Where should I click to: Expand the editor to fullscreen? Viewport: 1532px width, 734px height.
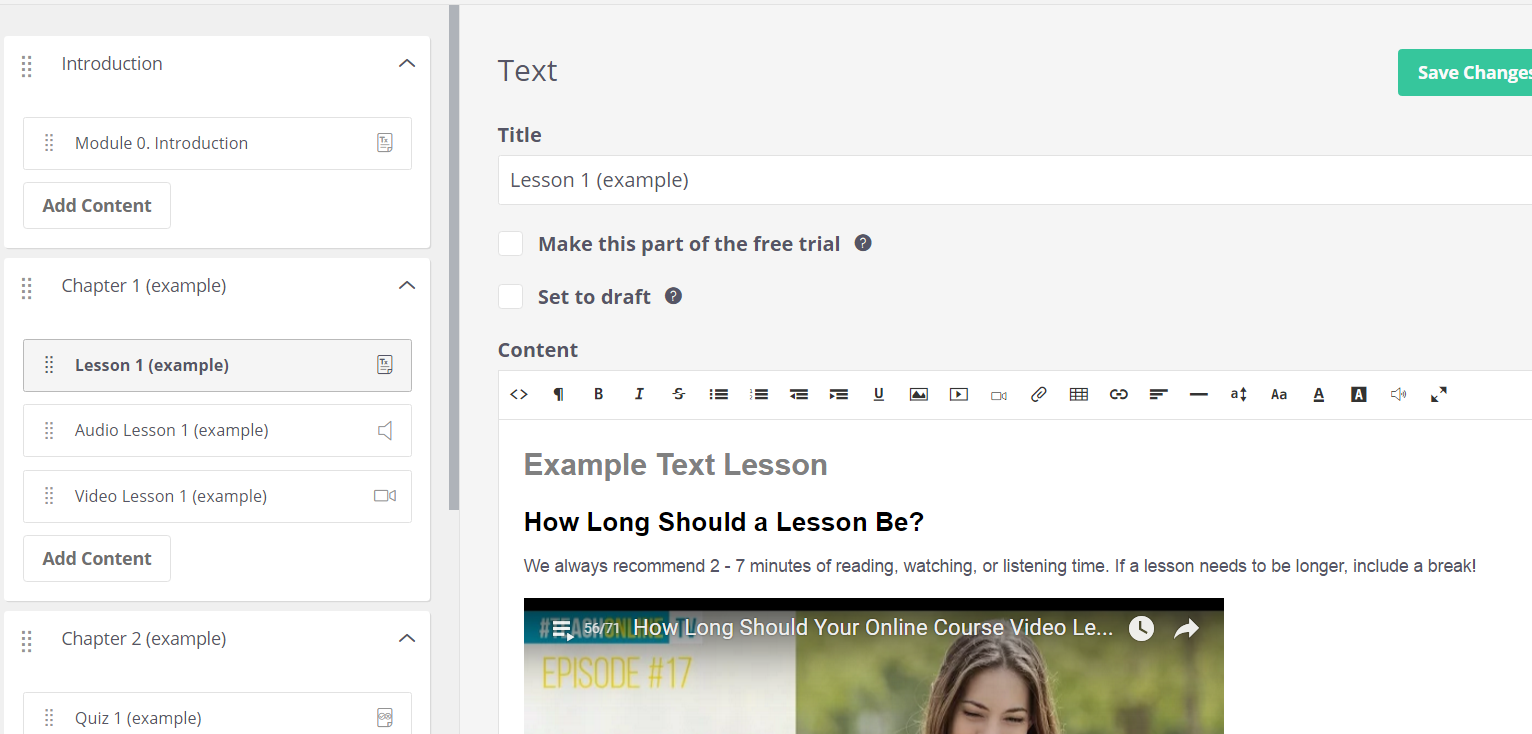pos(1439,394)
